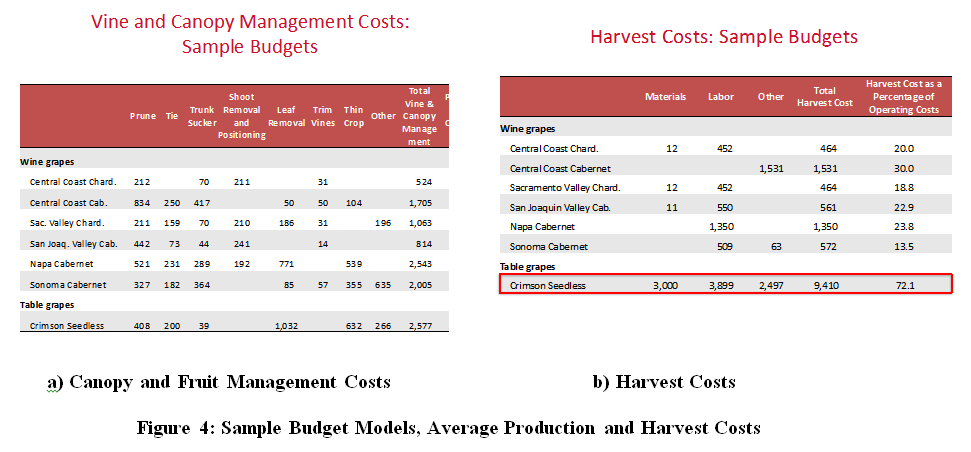Image resolution: width=971 pixels, height=452 pixels.
Task: Click 'Other' header in the harvest table
Action: [770, 97]
